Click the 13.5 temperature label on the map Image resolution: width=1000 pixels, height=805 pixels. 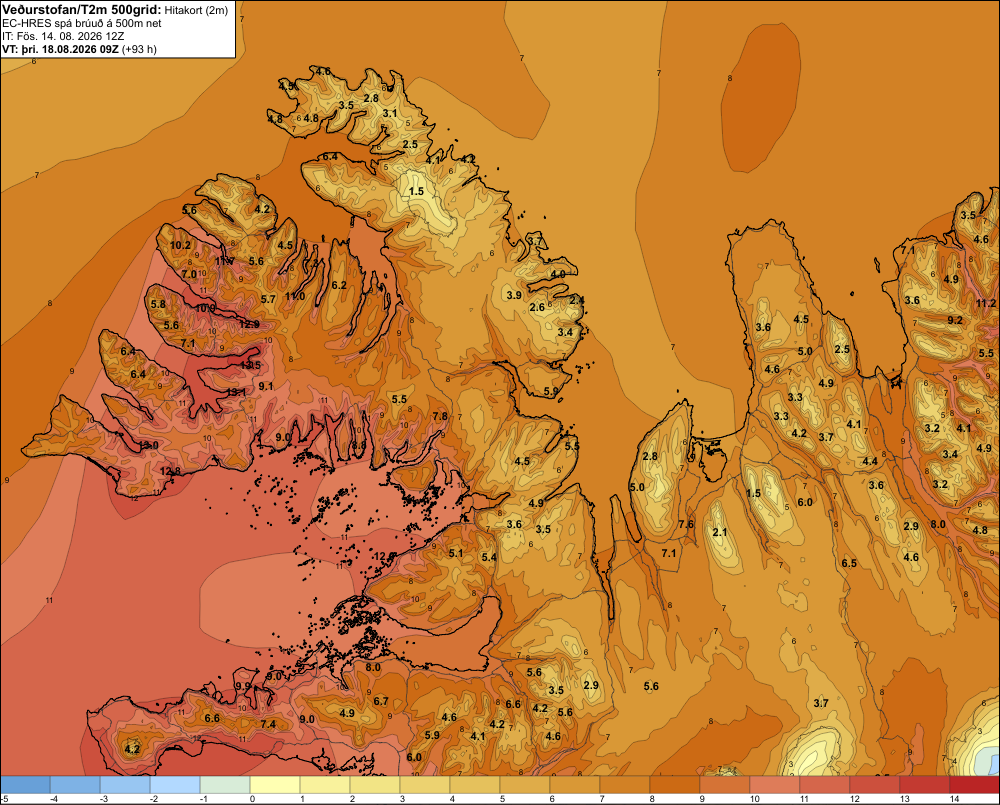(x=251, y=366)
